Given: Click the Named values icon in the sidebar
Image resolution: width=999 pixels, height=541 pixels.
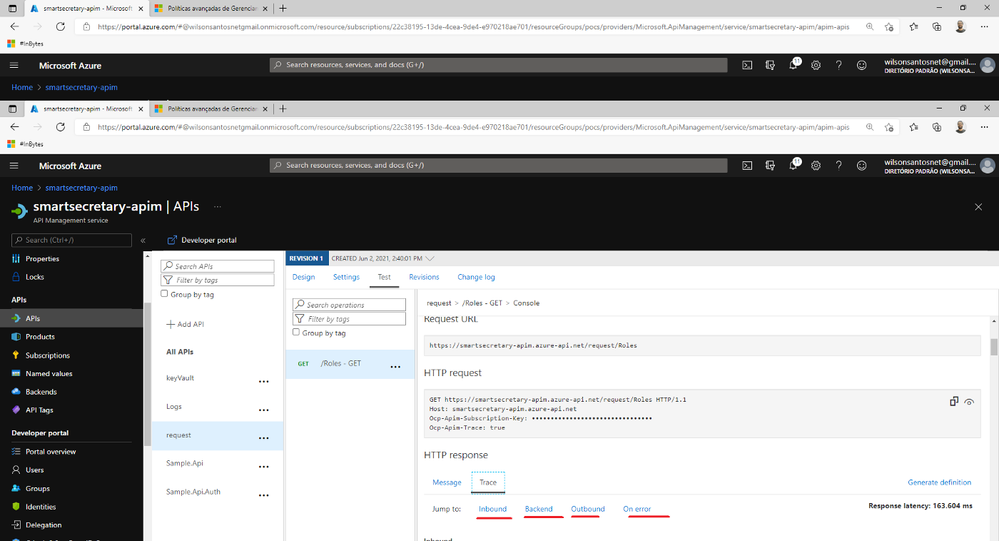Looking at the screenshot, I should click(16, 373).
